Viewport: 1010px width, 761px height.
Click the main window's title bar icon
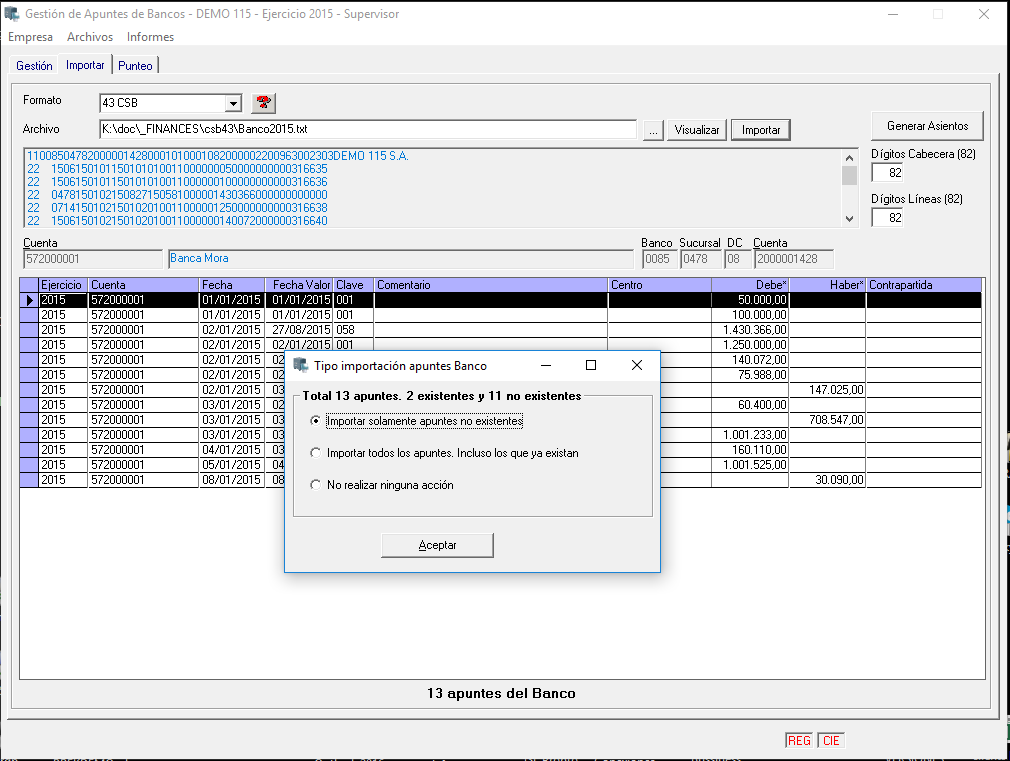[x=12, y=14]
